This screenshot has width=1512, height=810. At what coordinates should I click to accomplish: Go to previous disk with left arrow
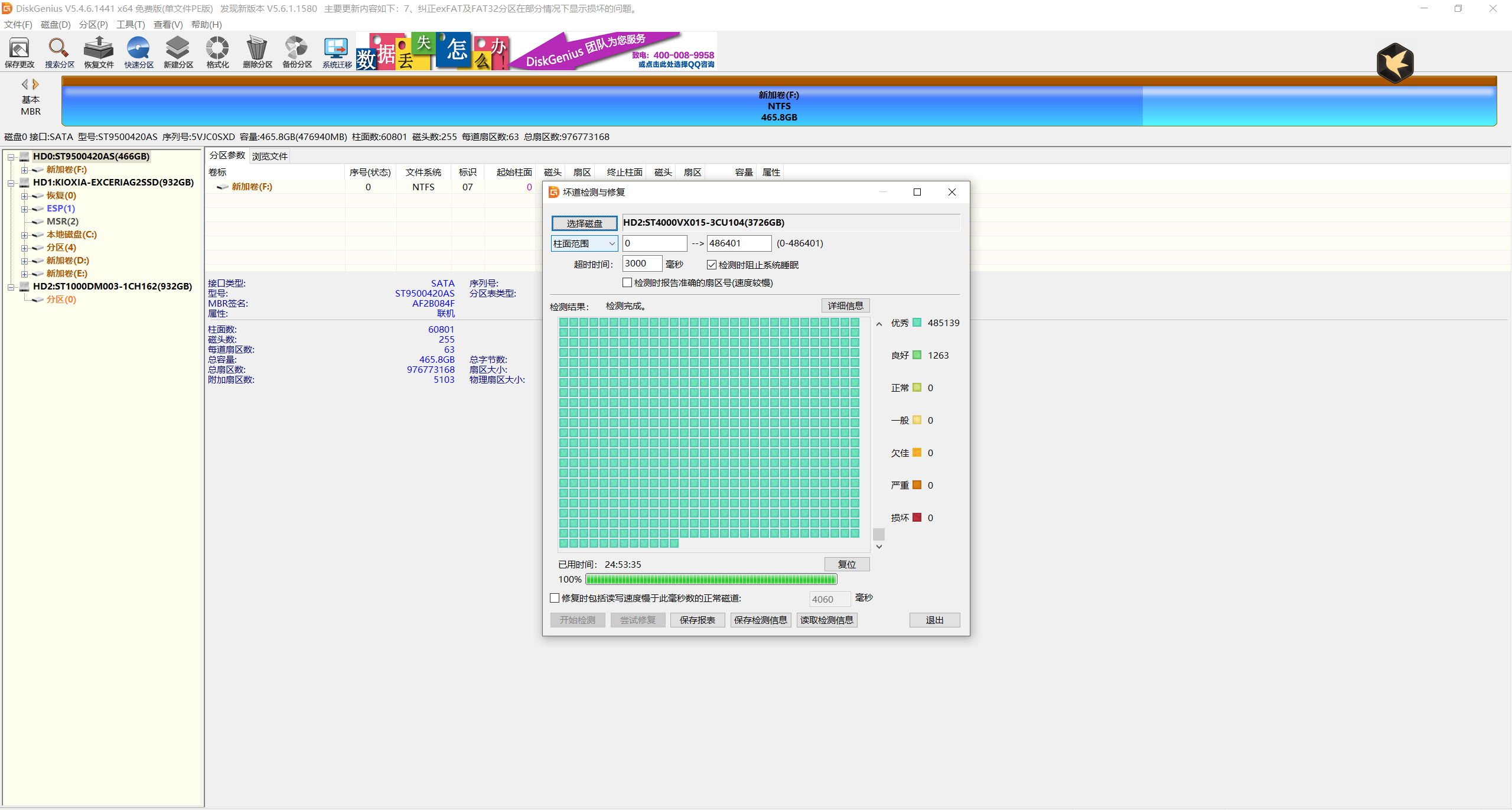25,84
